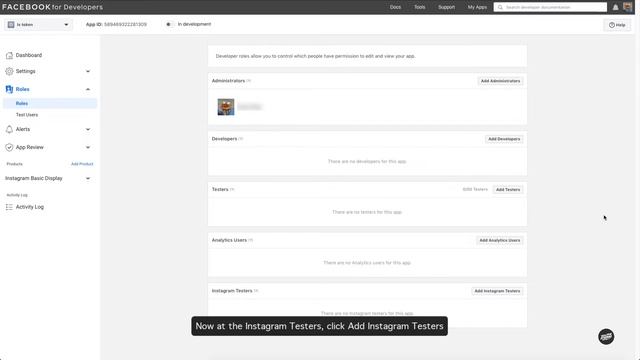Click the app icon beside app name
640x360 pixels.
pyautogui.click(x=11, y=24)
